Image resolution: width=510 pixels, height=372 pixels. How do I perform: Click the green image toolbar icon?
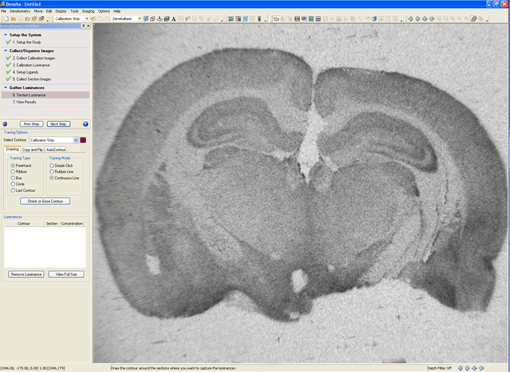(311, 19)
